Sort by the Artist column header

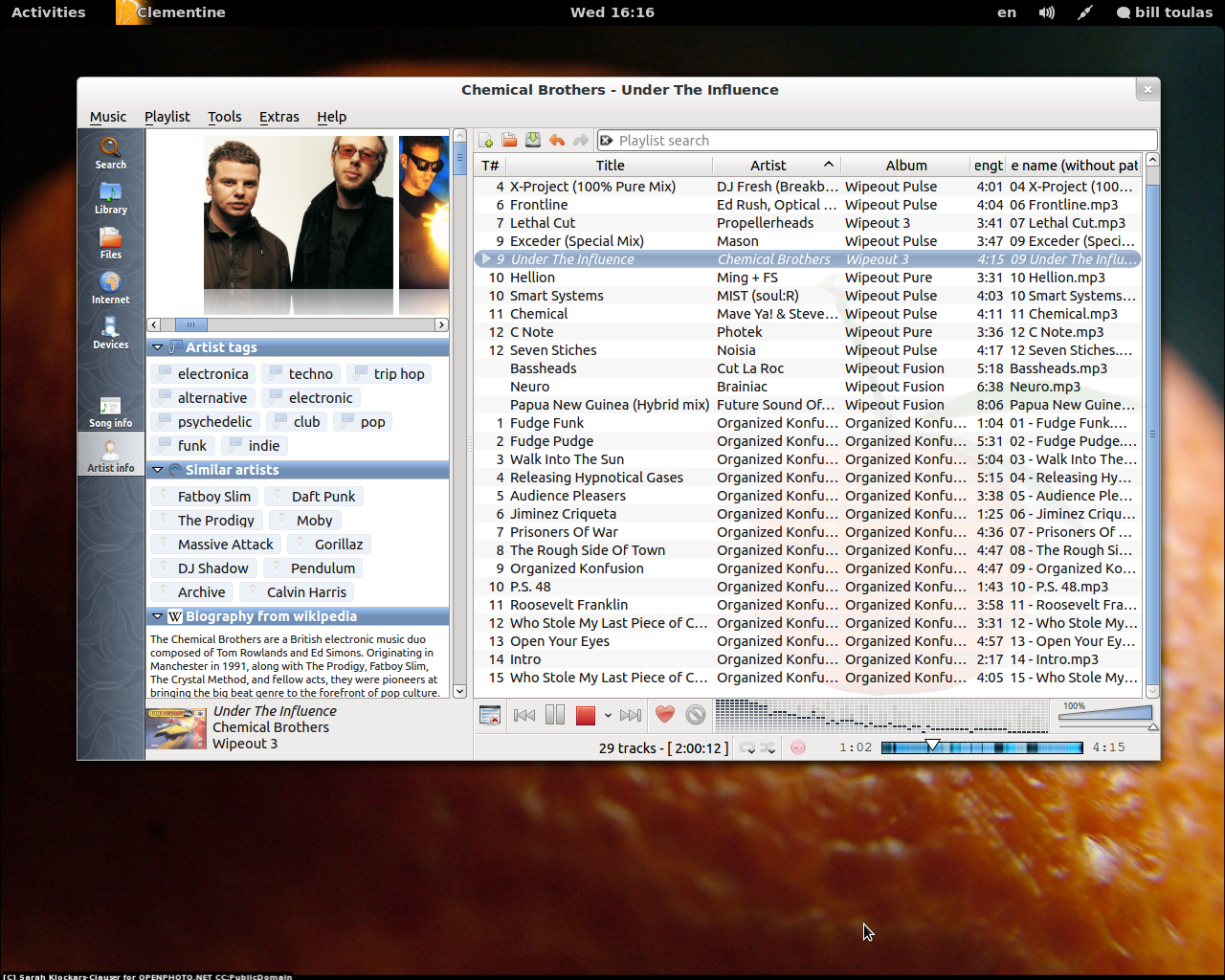pyautogui.click(x=776, y=166)
